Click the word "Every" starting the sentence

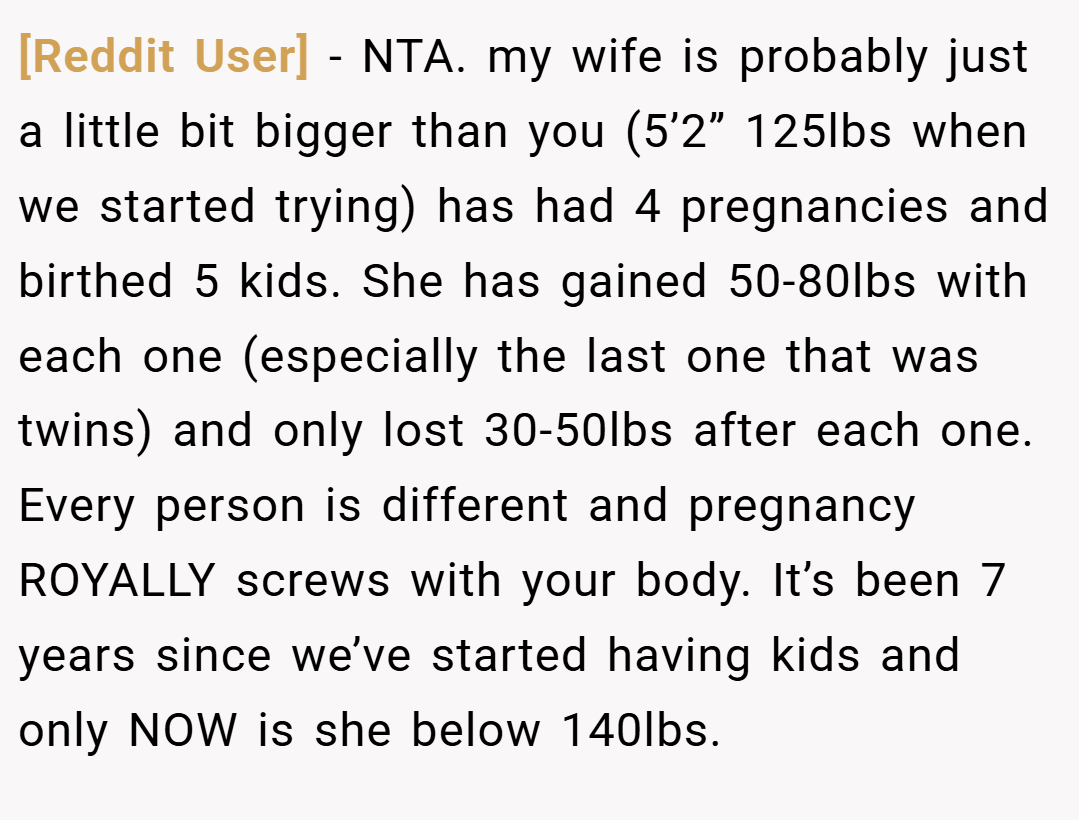click(76, 506)
